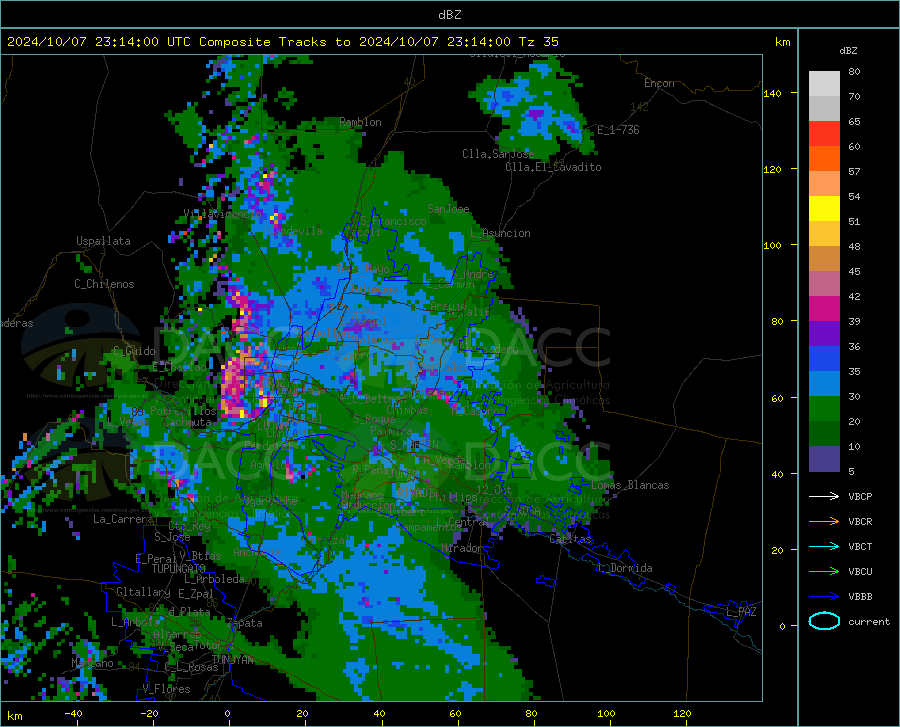
Task: Click the L_Dormida map label
Action: [x=625, y=568]
